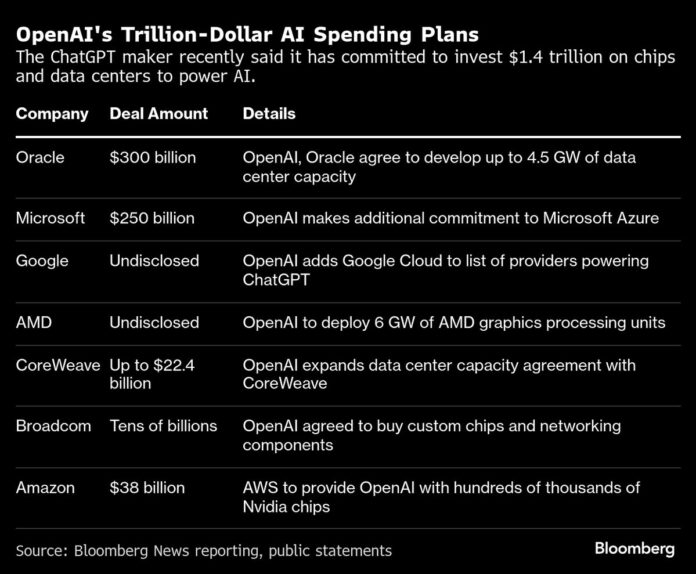Screen dimensions: 696x574
Task: Click the Oracle company name
Action: pos(41,157)
